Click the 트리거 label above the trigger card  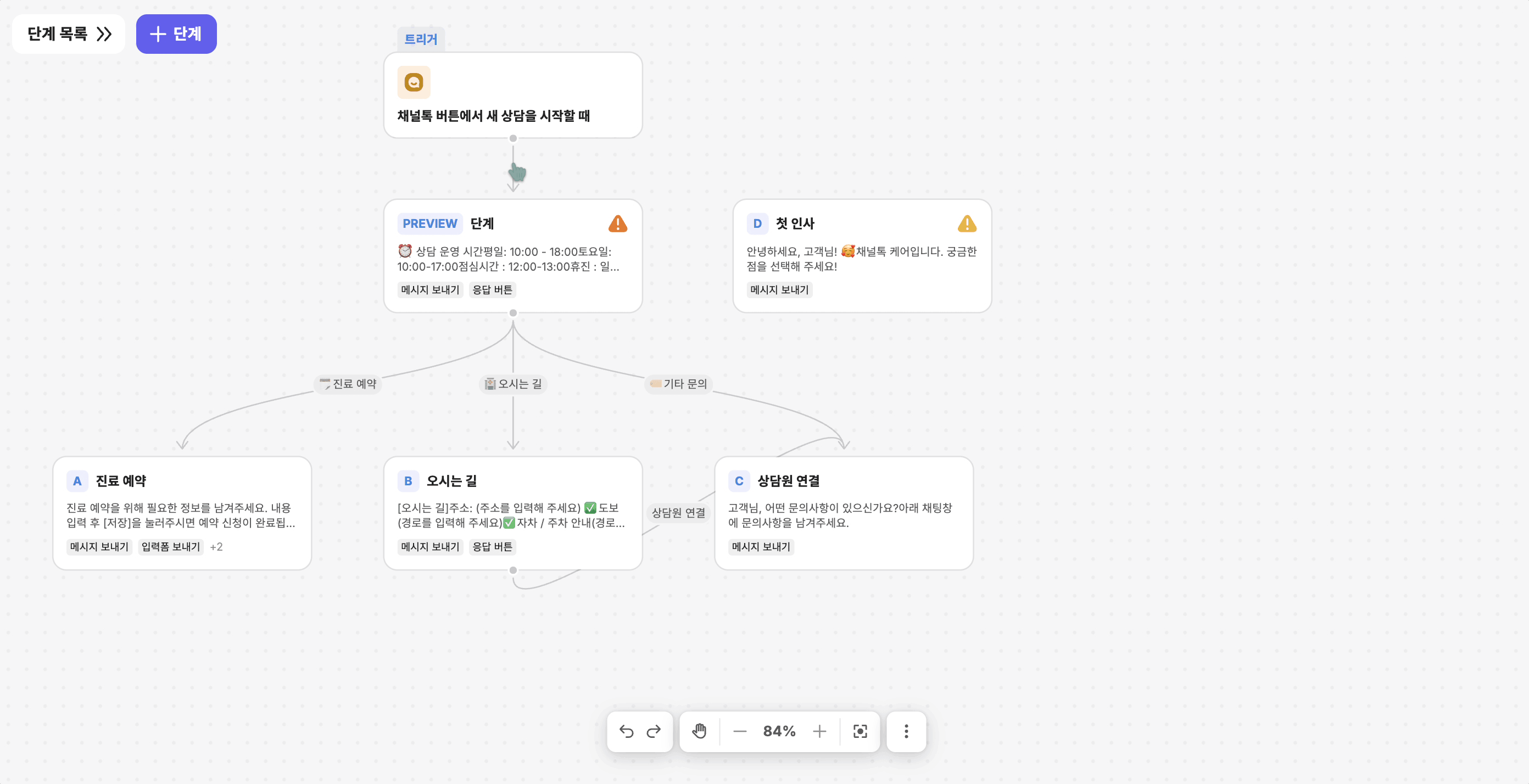click(x=421, y=38)
